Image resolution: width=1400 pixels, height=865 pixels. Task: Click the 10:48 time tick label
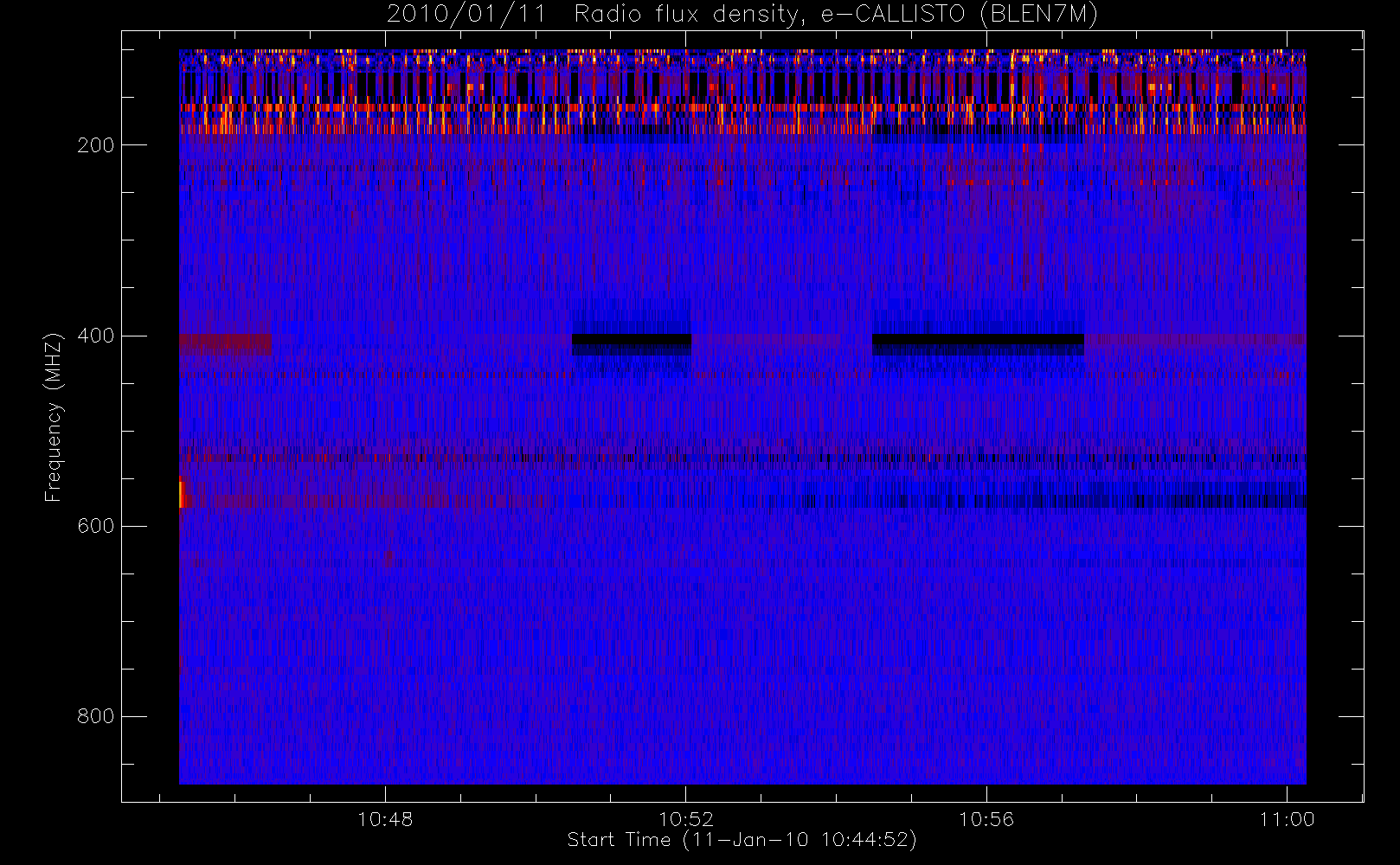tap(385, 819)
